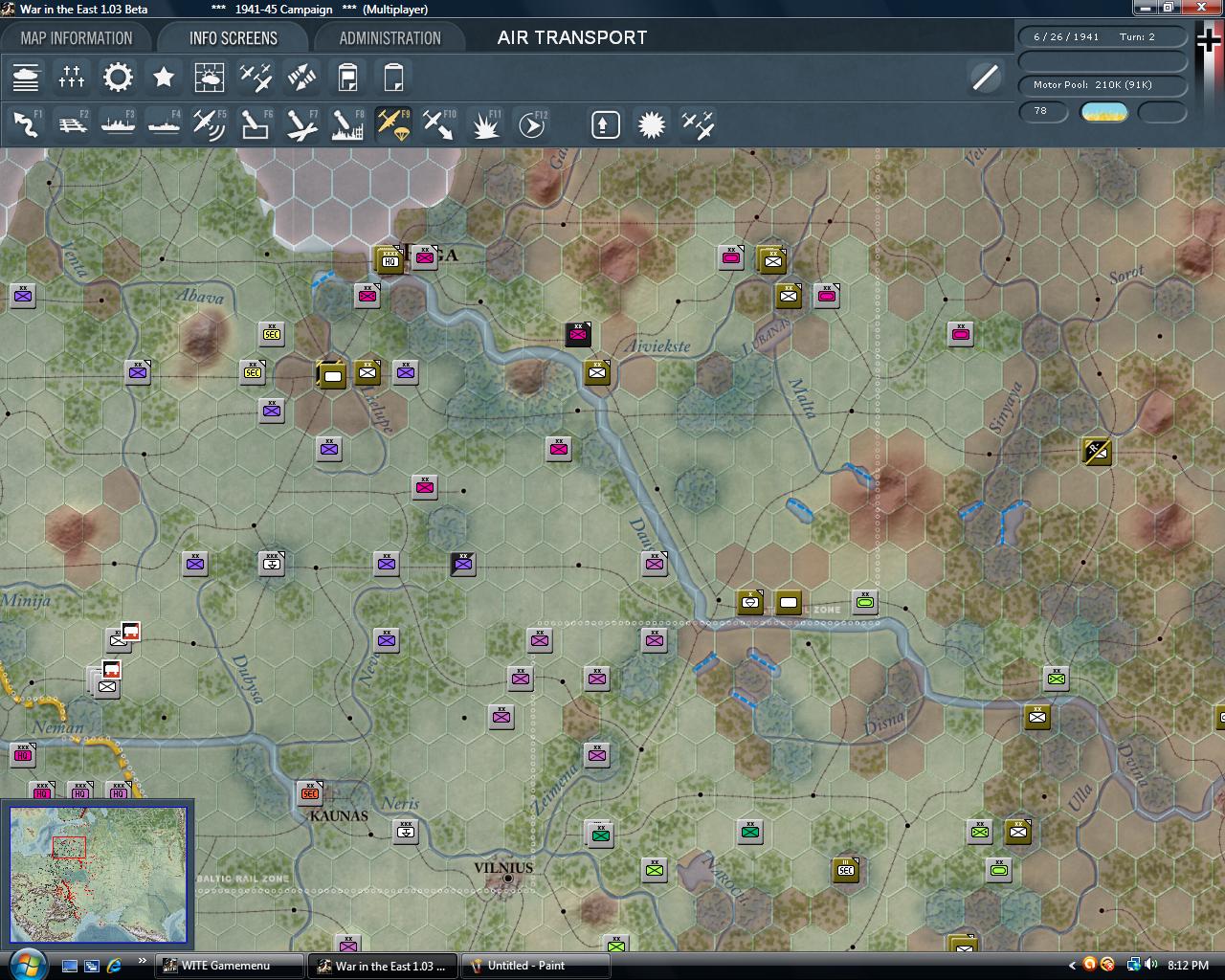Click the terrain swatch next to counter 78
Viewport: 1225px width, 980px height.
[1105, 112]
